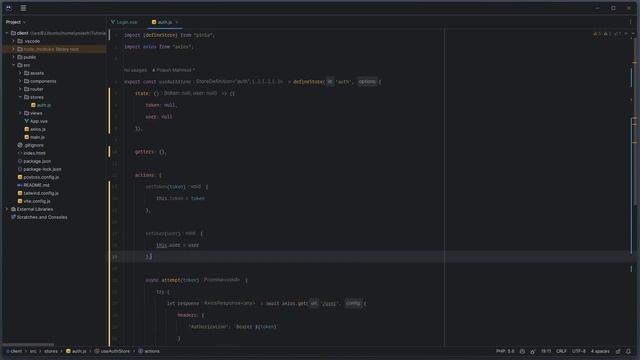Click the .gitignore file icon

click(20, 145)
